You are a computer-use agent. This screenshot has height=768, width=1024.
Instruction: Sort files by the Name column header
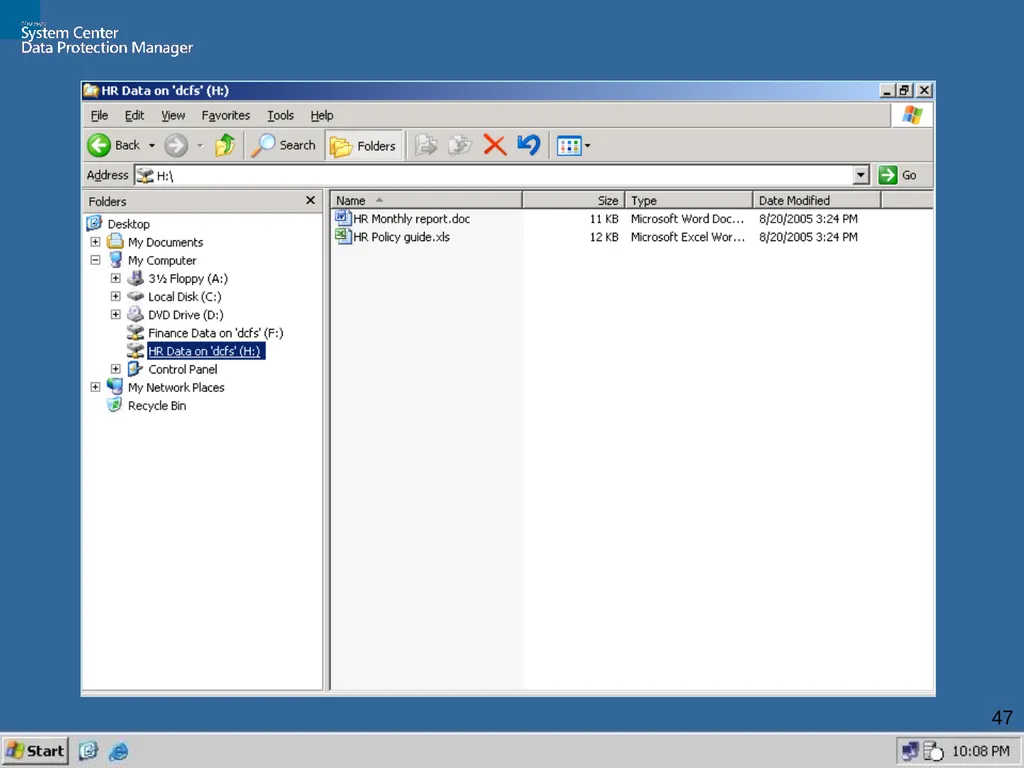click(426, 200)
